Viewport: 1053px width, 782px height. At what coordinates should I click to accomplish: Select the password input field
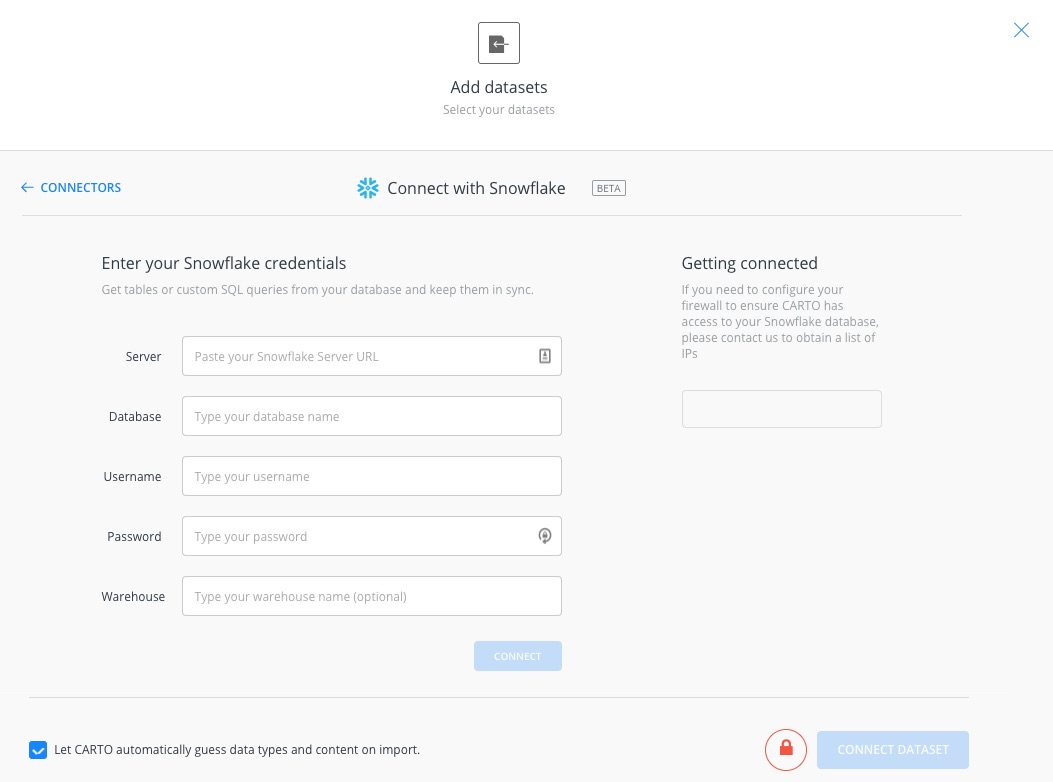[x=360, y=536]
